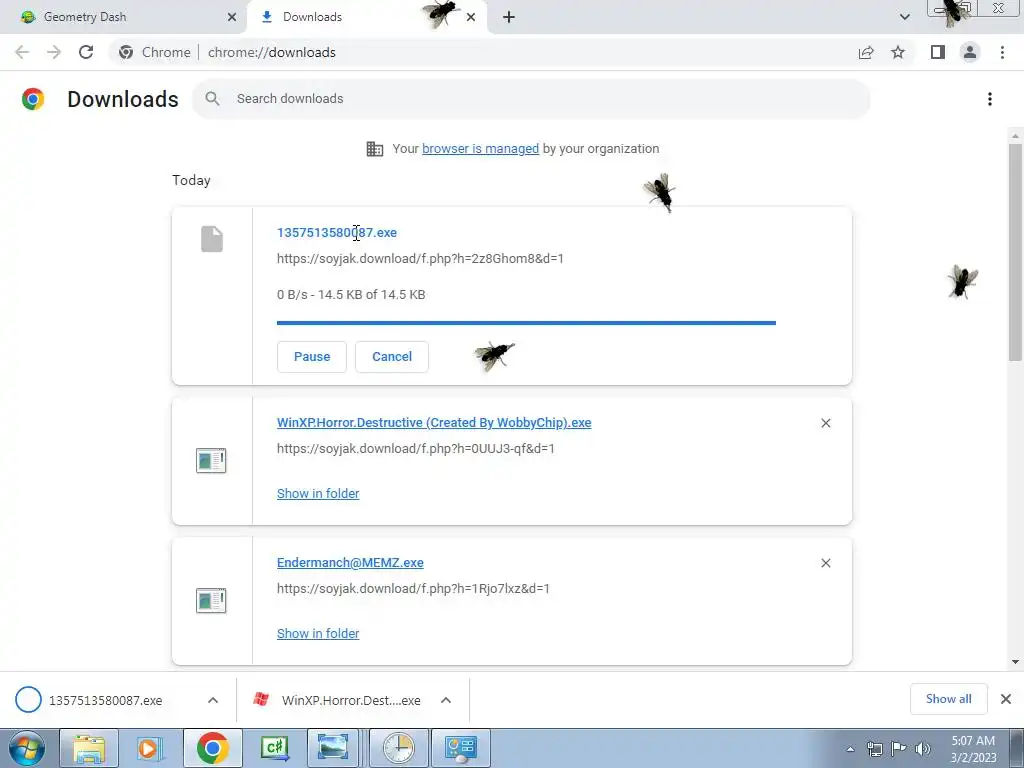This screenshot has width=1024, height=768.
Task: Pause the 1357513580087.exe download
Action: click(x=312, y=357)
